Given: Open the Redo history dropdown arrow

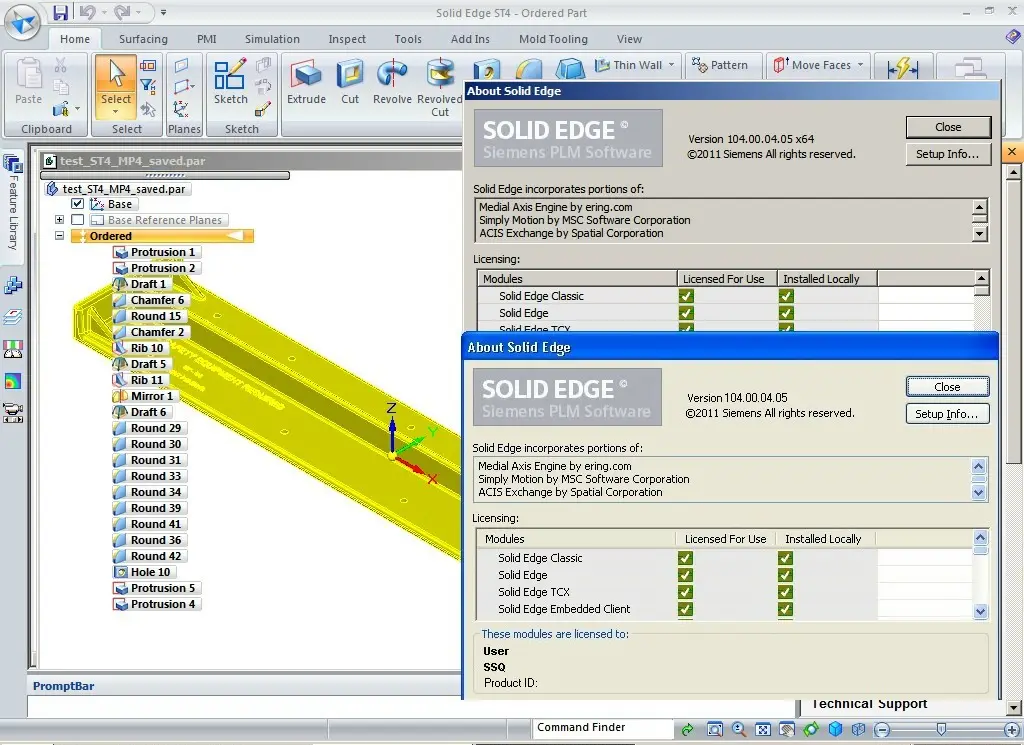Looking at the screenshot, I should 138,12.
